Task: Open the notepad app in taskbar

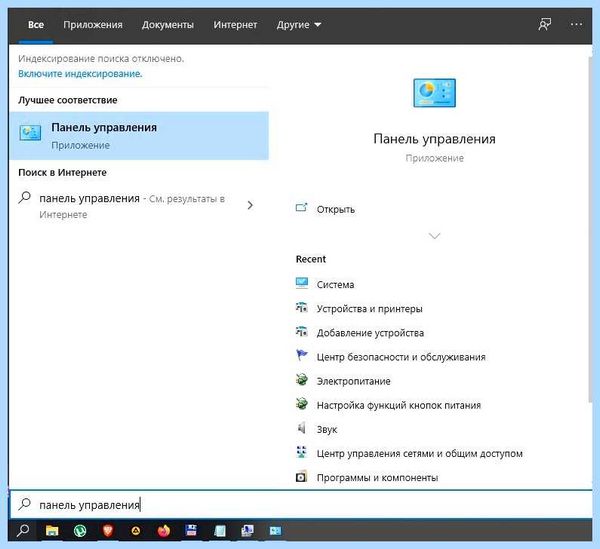Action: pyautogui.click(x=220, y=530)
